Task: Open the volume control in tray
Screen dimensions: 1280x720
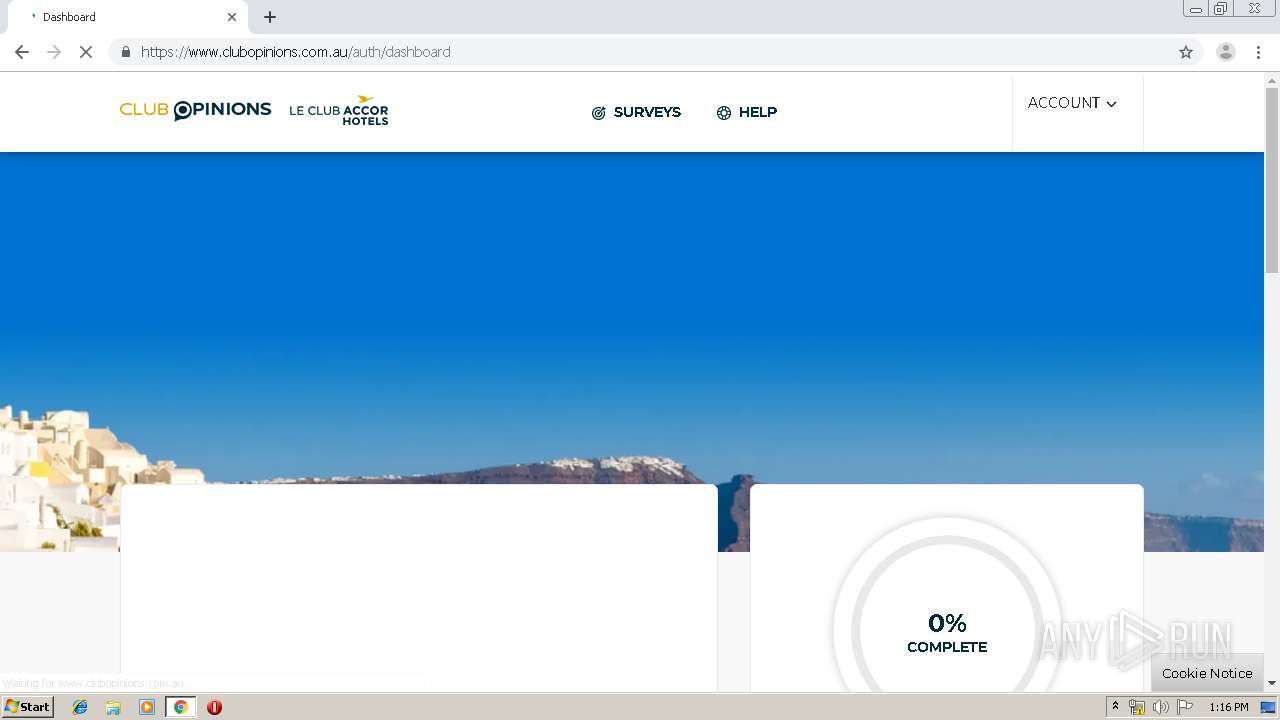Action: tap(1160, 707)
